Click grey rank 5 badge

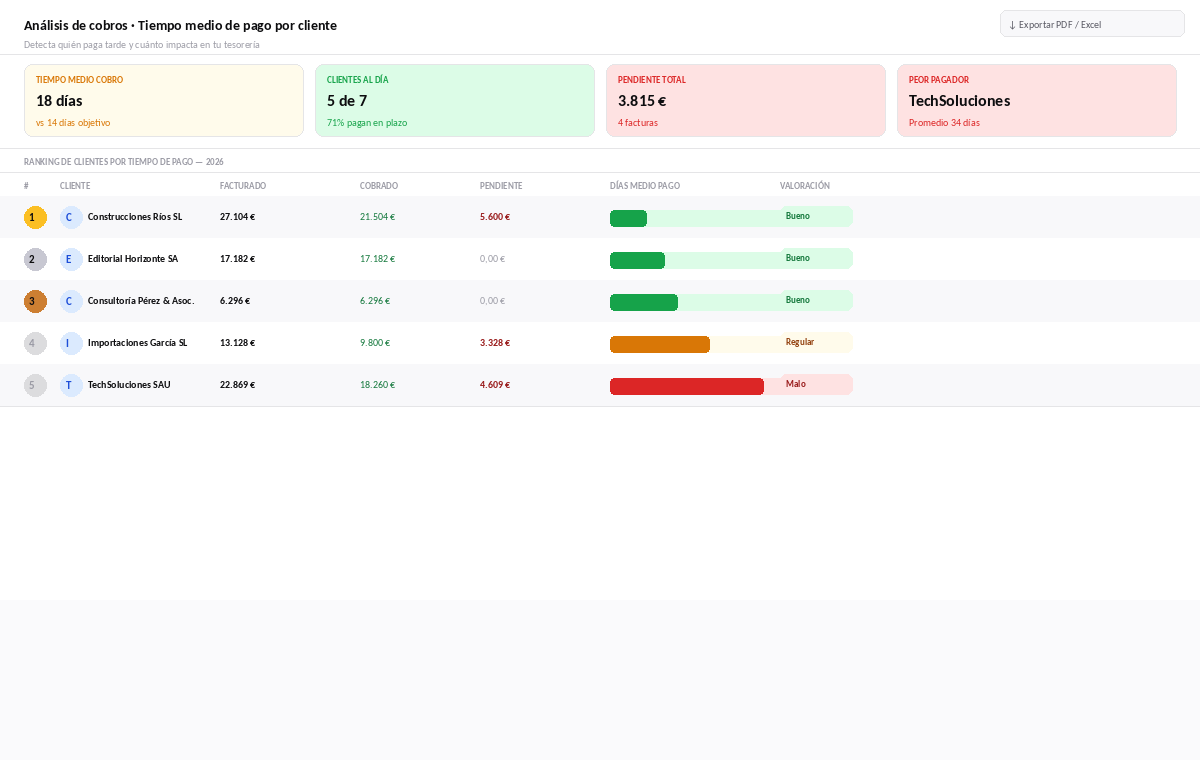point(35,385)
